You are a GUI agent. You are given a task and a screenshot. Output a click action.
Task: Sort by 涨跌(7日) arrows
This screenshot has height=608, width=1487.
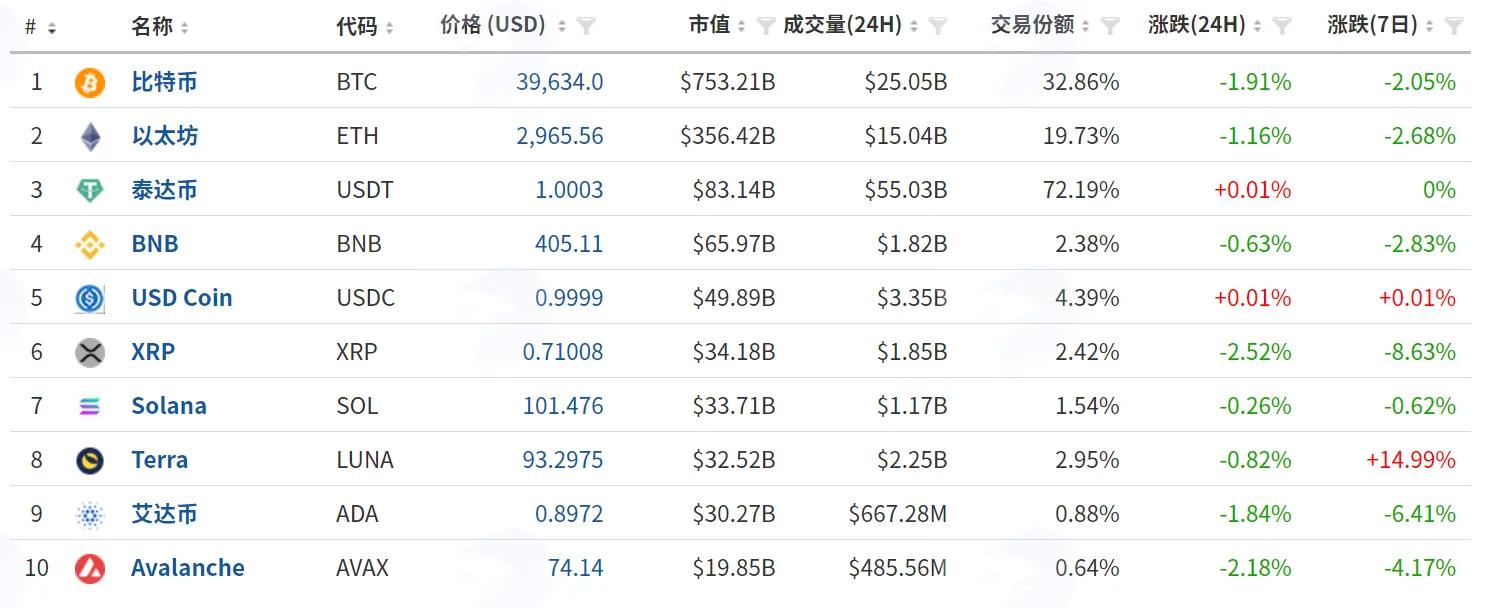tap(1430, 27)
